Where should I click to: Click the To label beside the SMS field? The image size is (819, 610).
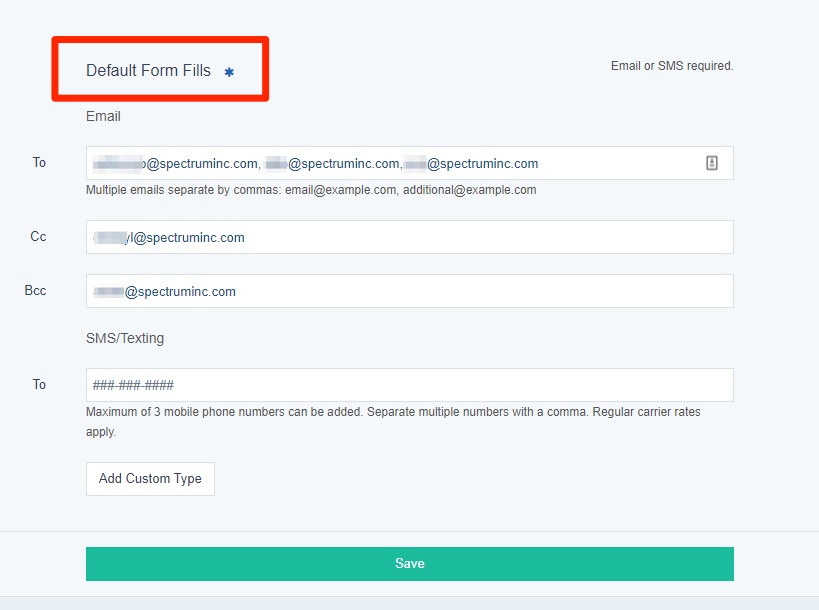[39, 384]
